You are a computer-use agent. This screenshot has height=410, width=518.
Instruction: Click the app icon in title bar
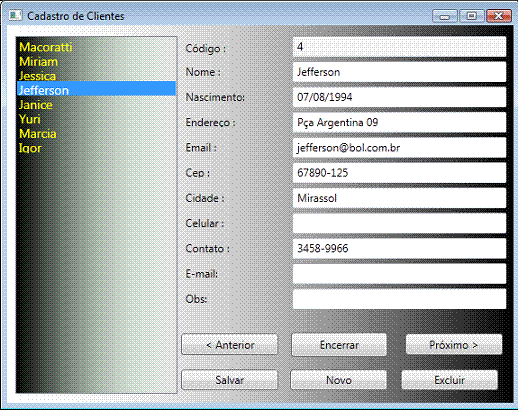[15, 15]
